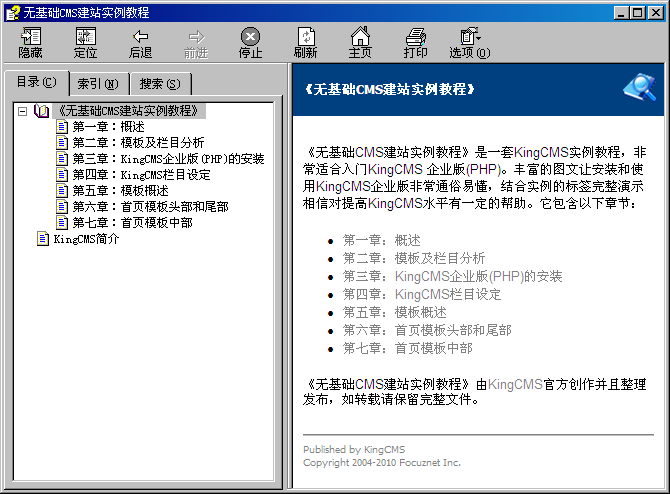The width and height of the screenshot is (670, 494).
Task: Collapse the 《无基础CMS建站实例教程》 tree node
Action: click(23, 112)
